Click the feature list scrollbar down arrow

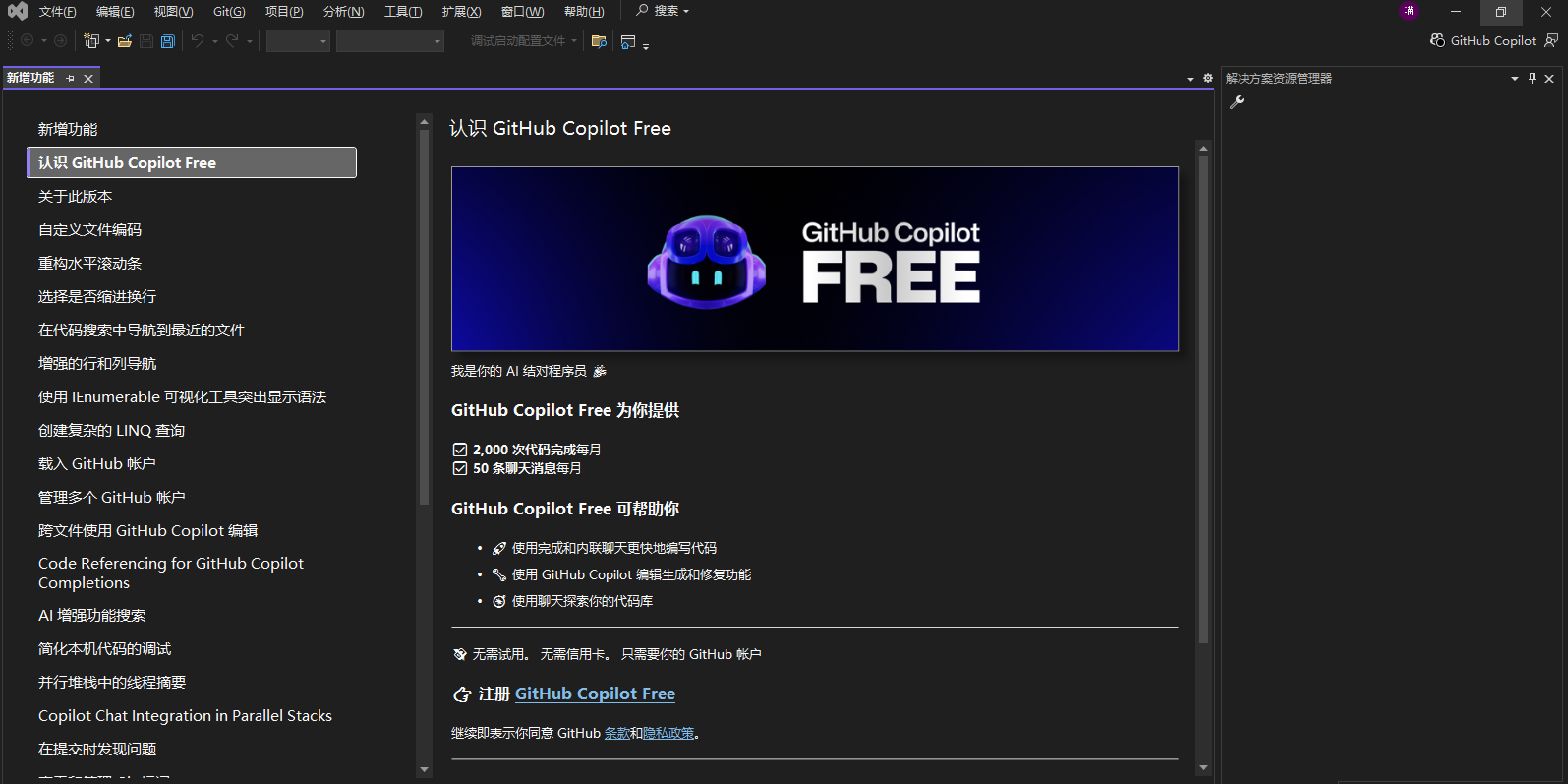424,769
